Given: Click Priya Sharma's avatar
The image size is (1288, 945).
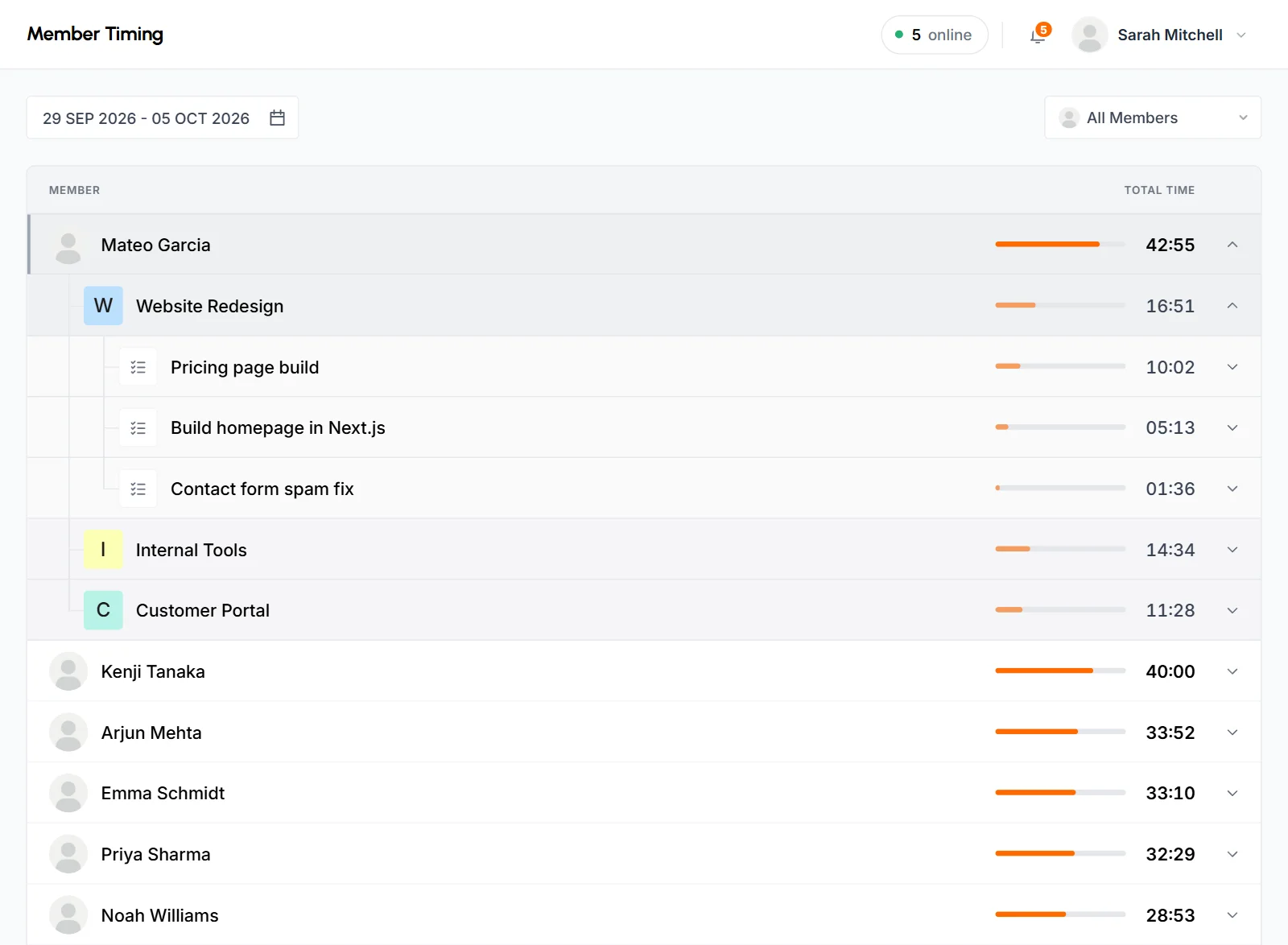Looking at the screenshot, I should (68, 854).
